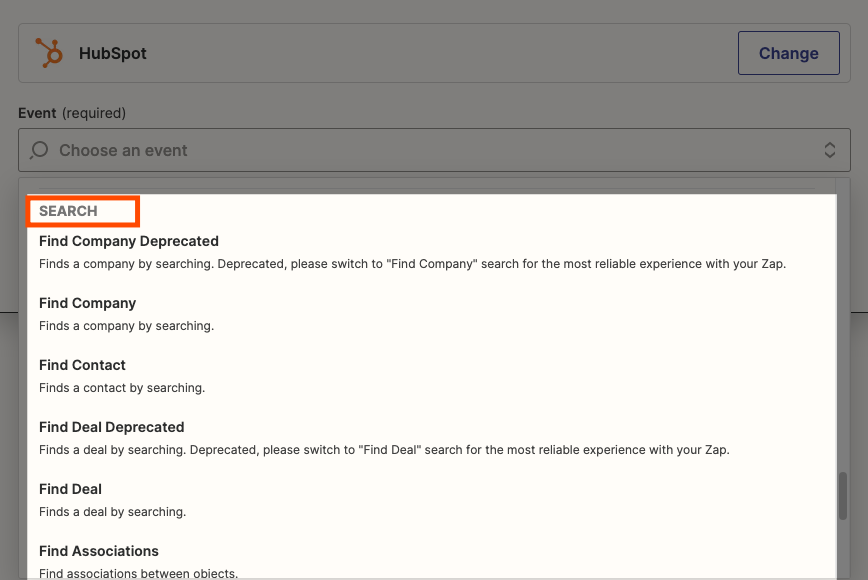Click the SEARCH section header
868x580 pixels.
[68, 211]
